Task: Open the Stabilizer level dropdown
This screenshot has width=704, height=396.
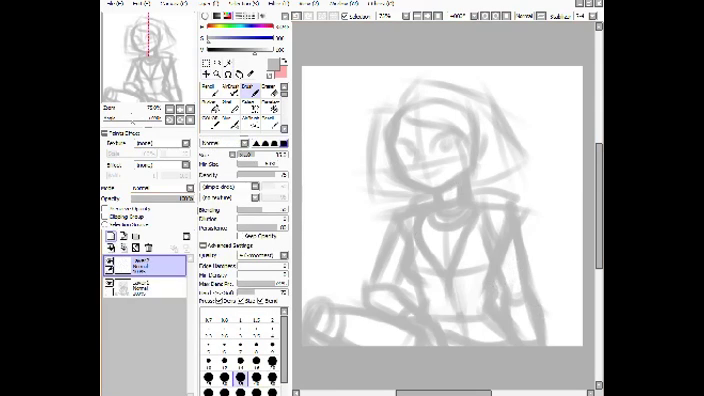Action: (593, 16)
